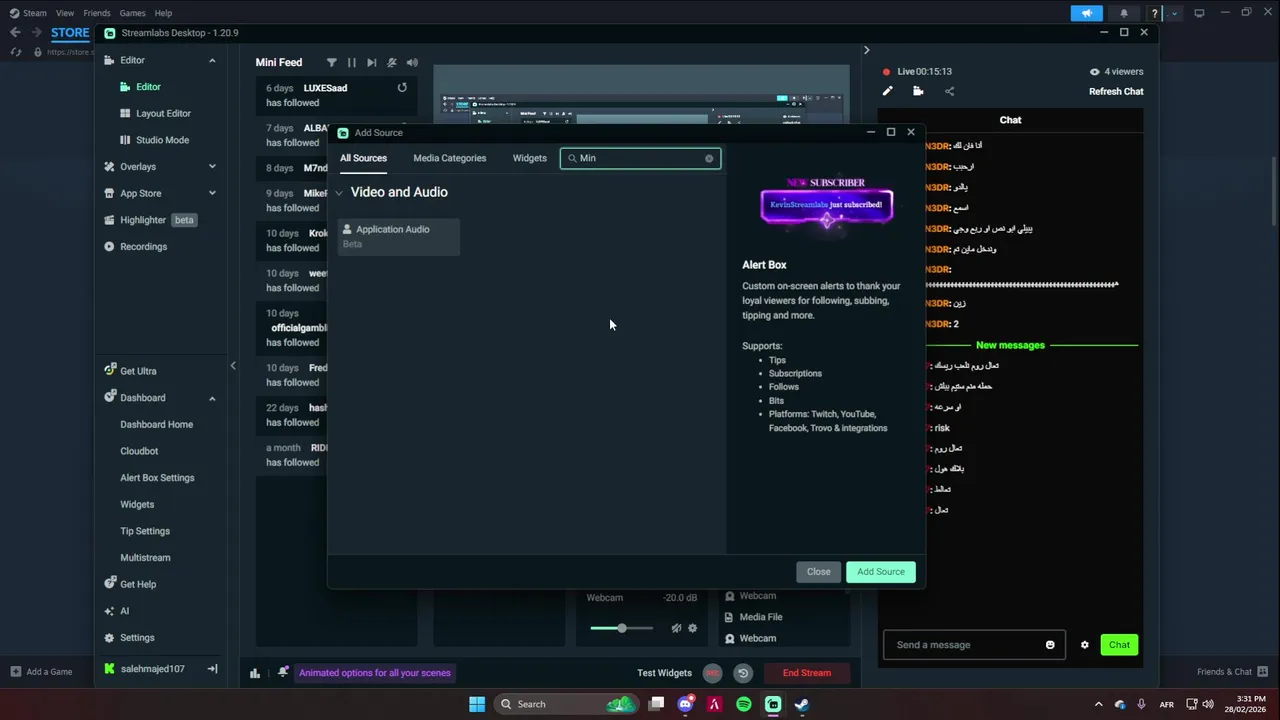Open Webcam mixer settings gear
This screenshot has width=1280, height=720.
[692, 628]
